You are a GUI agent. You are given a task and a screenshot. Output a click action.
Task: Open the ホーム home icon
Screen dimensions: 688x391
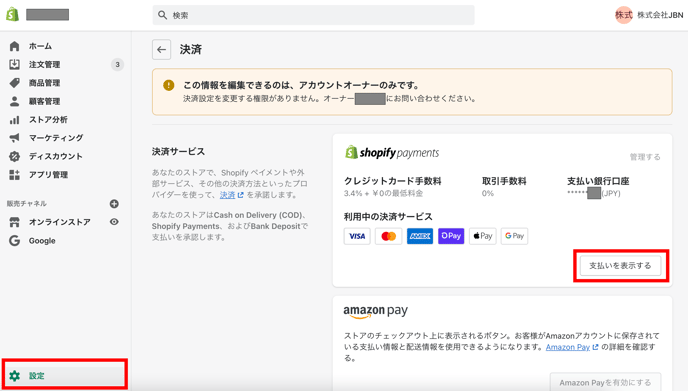[x=14, y=46]
